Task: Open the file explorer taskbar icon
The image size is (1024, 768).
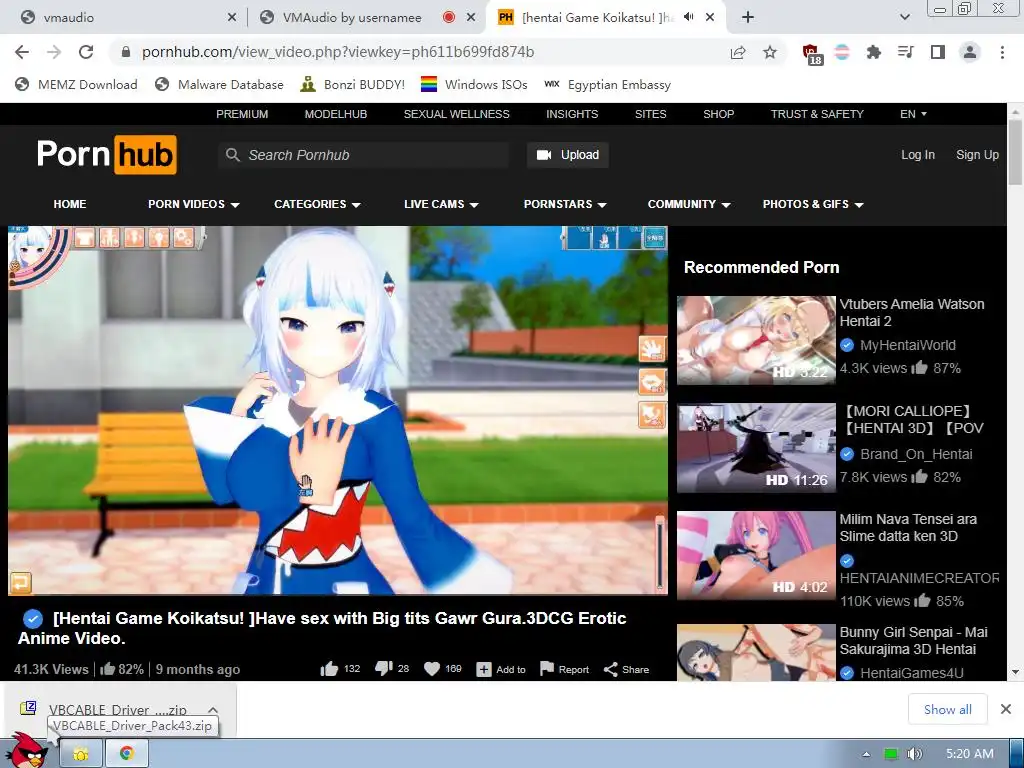Action: pos(81,754)
